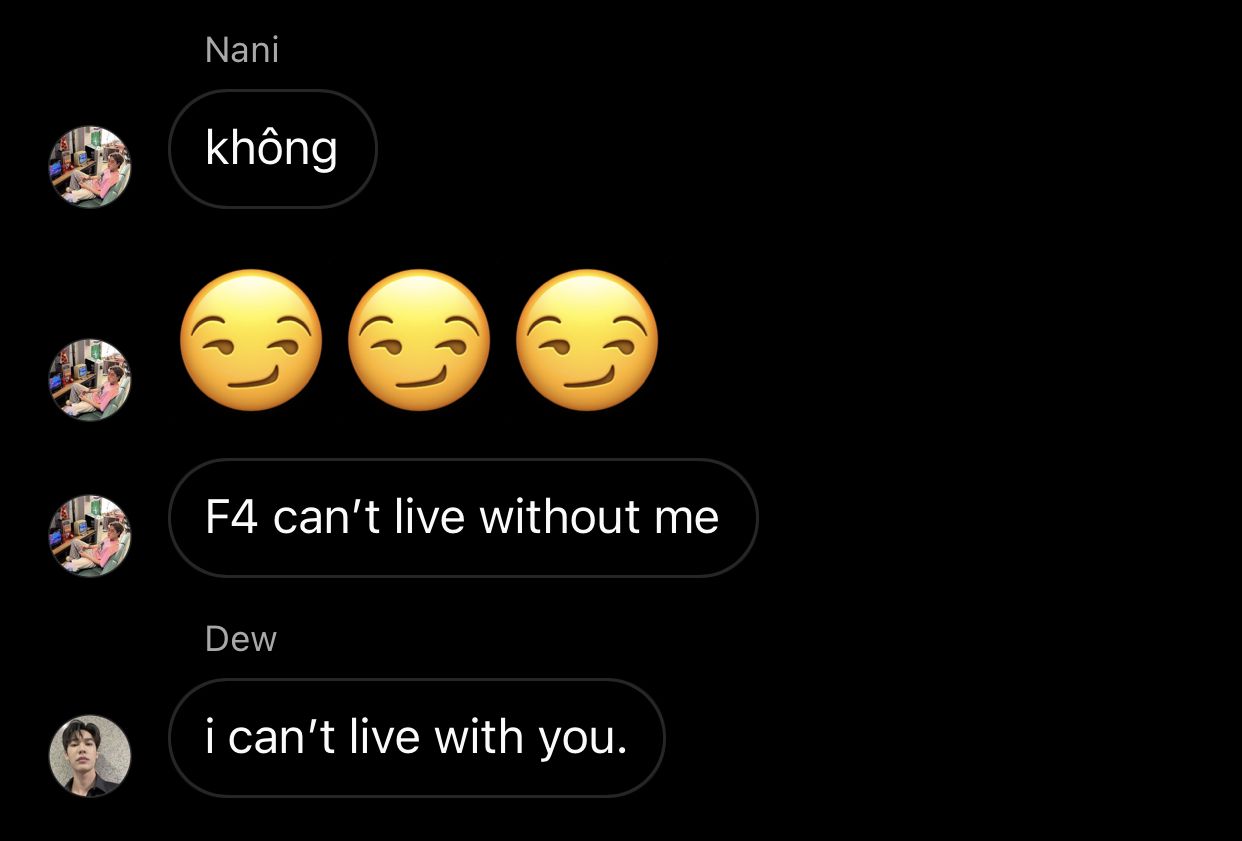Click "can't" in Nani's F4 message

point(327,518)
